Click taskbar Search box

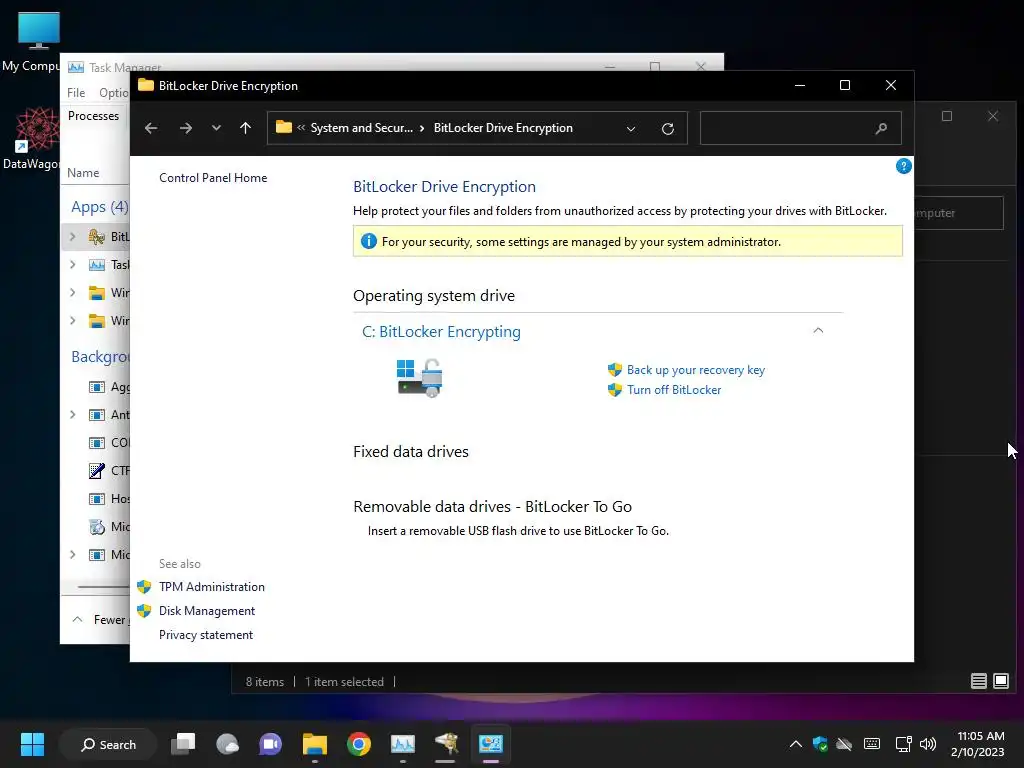pyautogui.click(x=108, y=744)
